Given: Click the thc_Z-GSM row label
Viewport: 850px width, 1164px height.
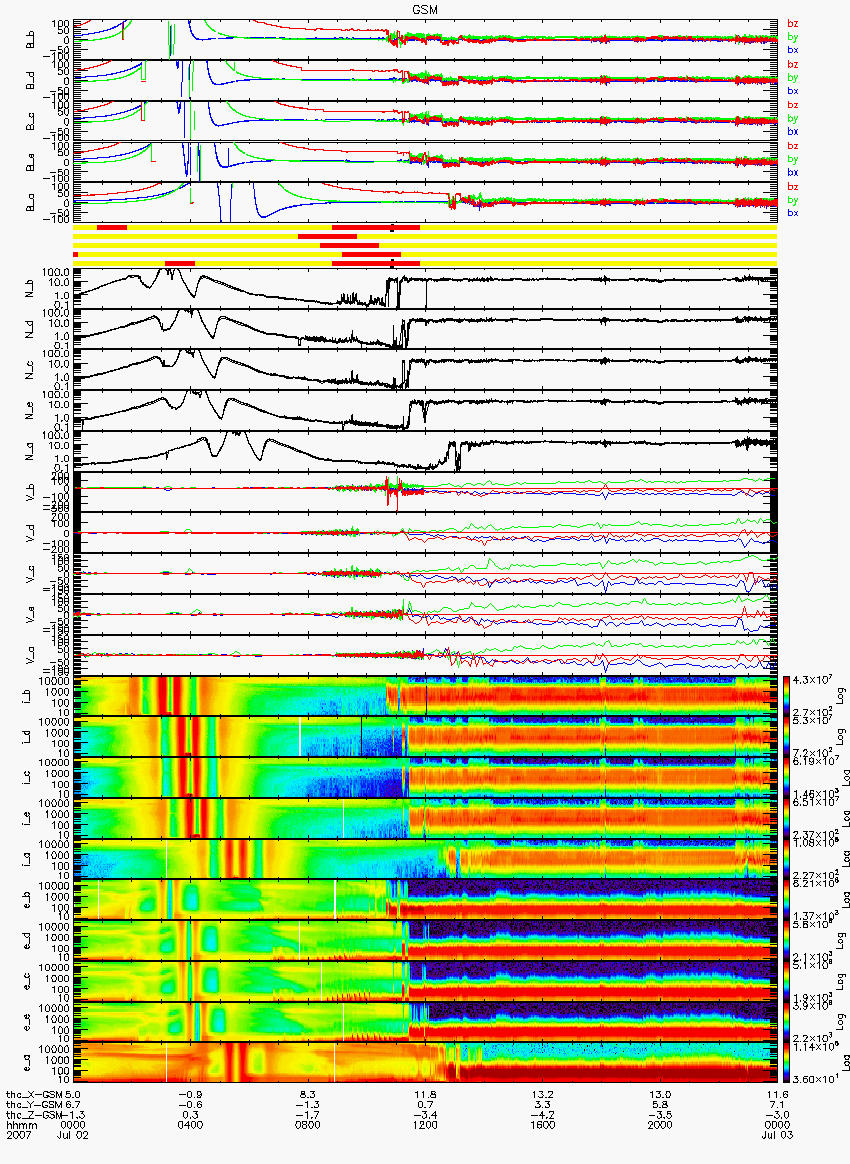Looking at the screenshot, I should (x=34, y=1116).
